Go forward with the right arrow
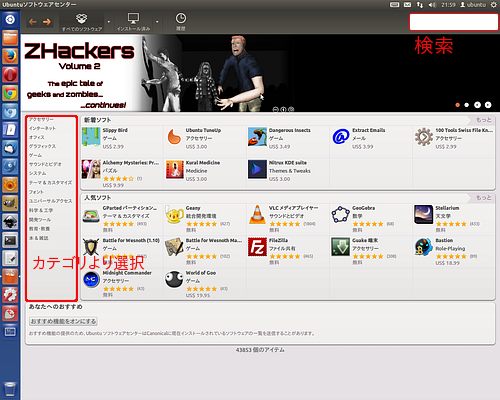The width and height of the screenshot is (500, 400). 47,22
